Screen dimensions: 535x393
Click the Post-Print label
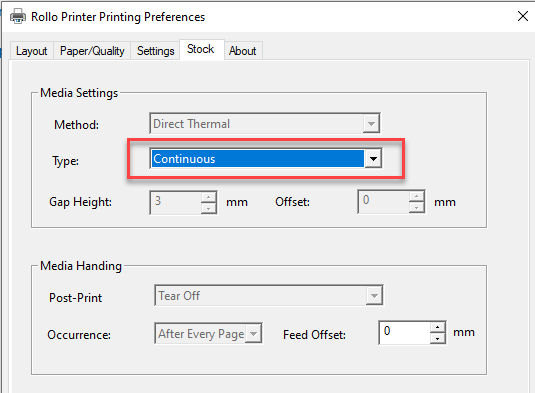click(x=75, y=298)
